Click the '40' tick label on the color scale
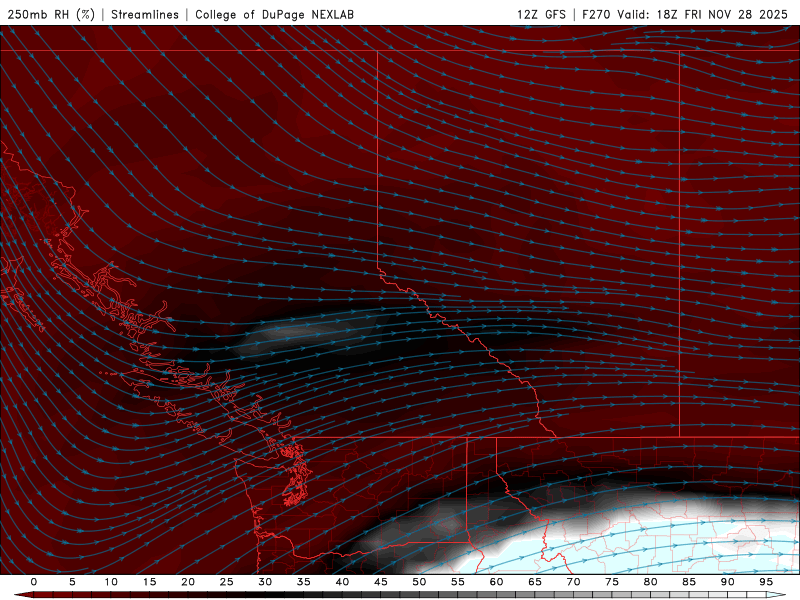Viewport: 800px width, 600px height. [x=342, y=582]
